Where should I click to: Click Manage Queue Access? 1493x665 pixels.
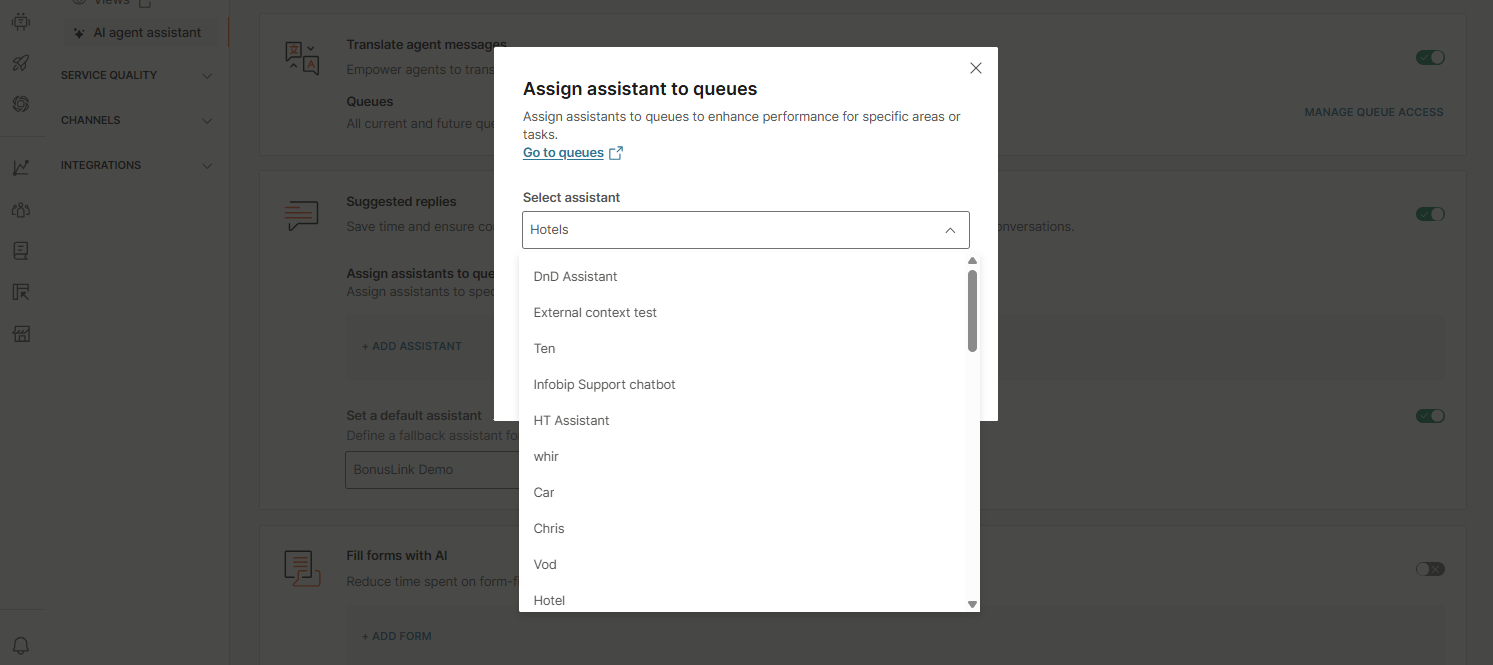[x=1373, y=112]
